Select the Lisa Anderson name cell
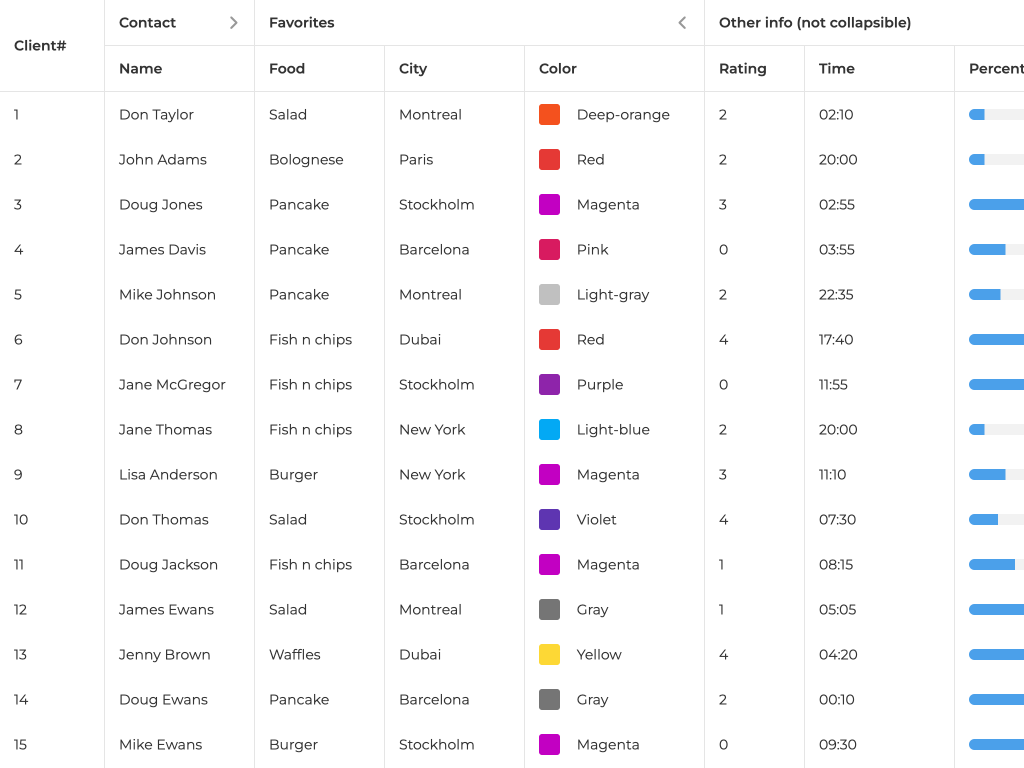Image resolution: width=1024 pixels, height=768 pixels. (168, 475)
